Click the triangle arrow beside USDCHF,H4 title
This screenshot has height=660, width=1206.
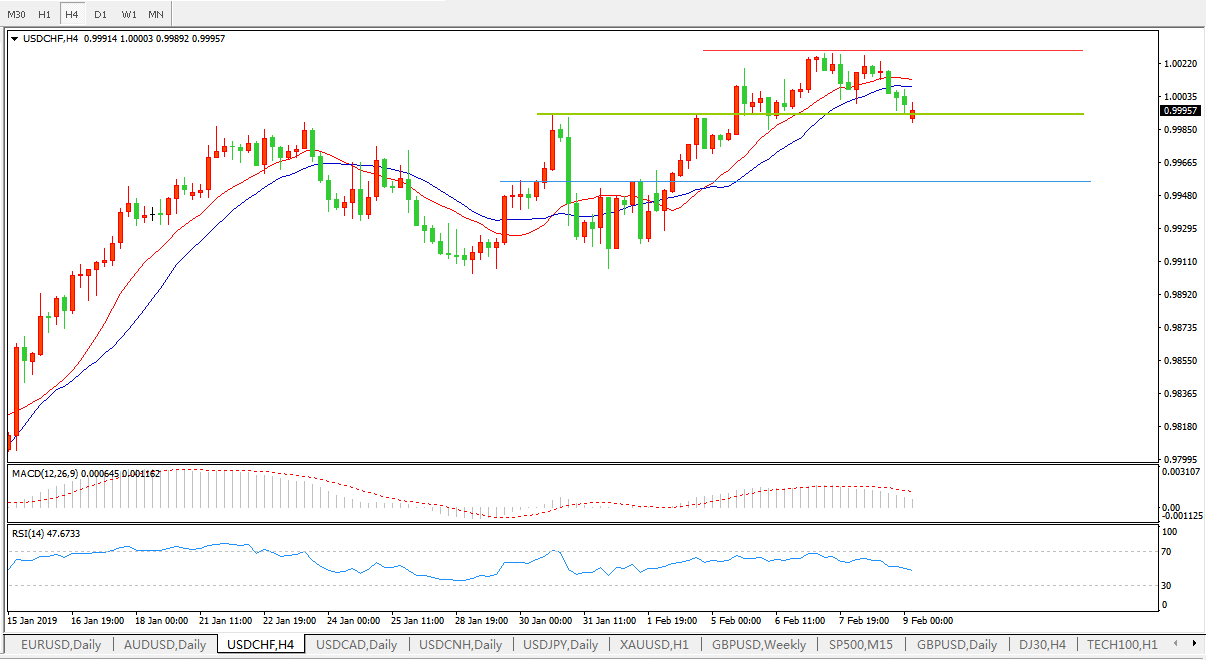click(x=14, y=39)
